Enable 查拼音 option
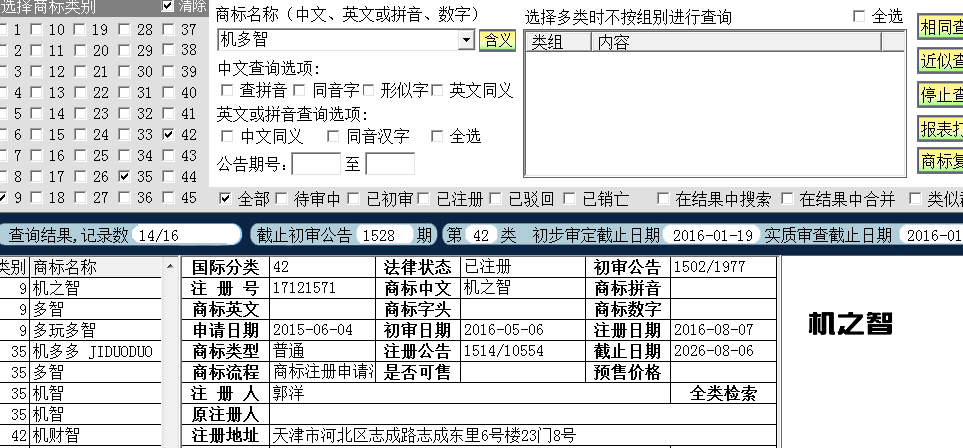 point(227,90)
